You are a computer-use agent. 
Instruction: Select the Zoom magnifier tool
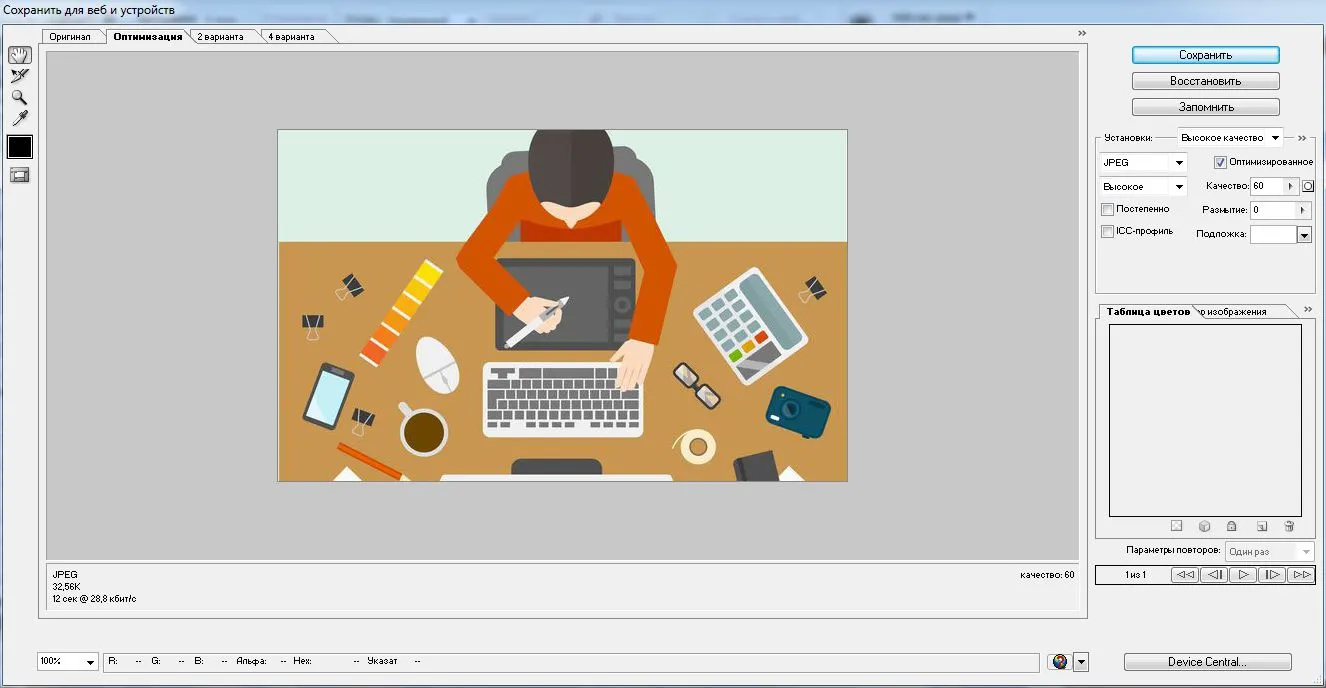coord(20,97)
